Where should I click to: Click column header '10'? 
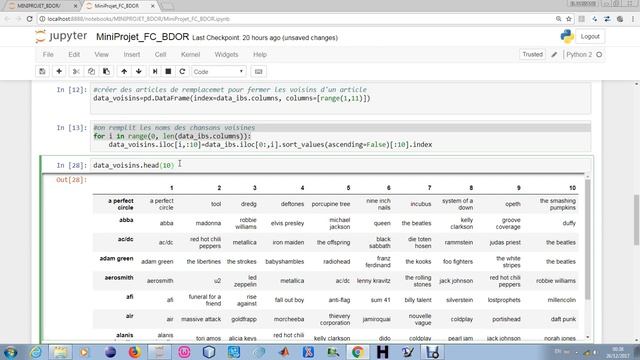572,188
